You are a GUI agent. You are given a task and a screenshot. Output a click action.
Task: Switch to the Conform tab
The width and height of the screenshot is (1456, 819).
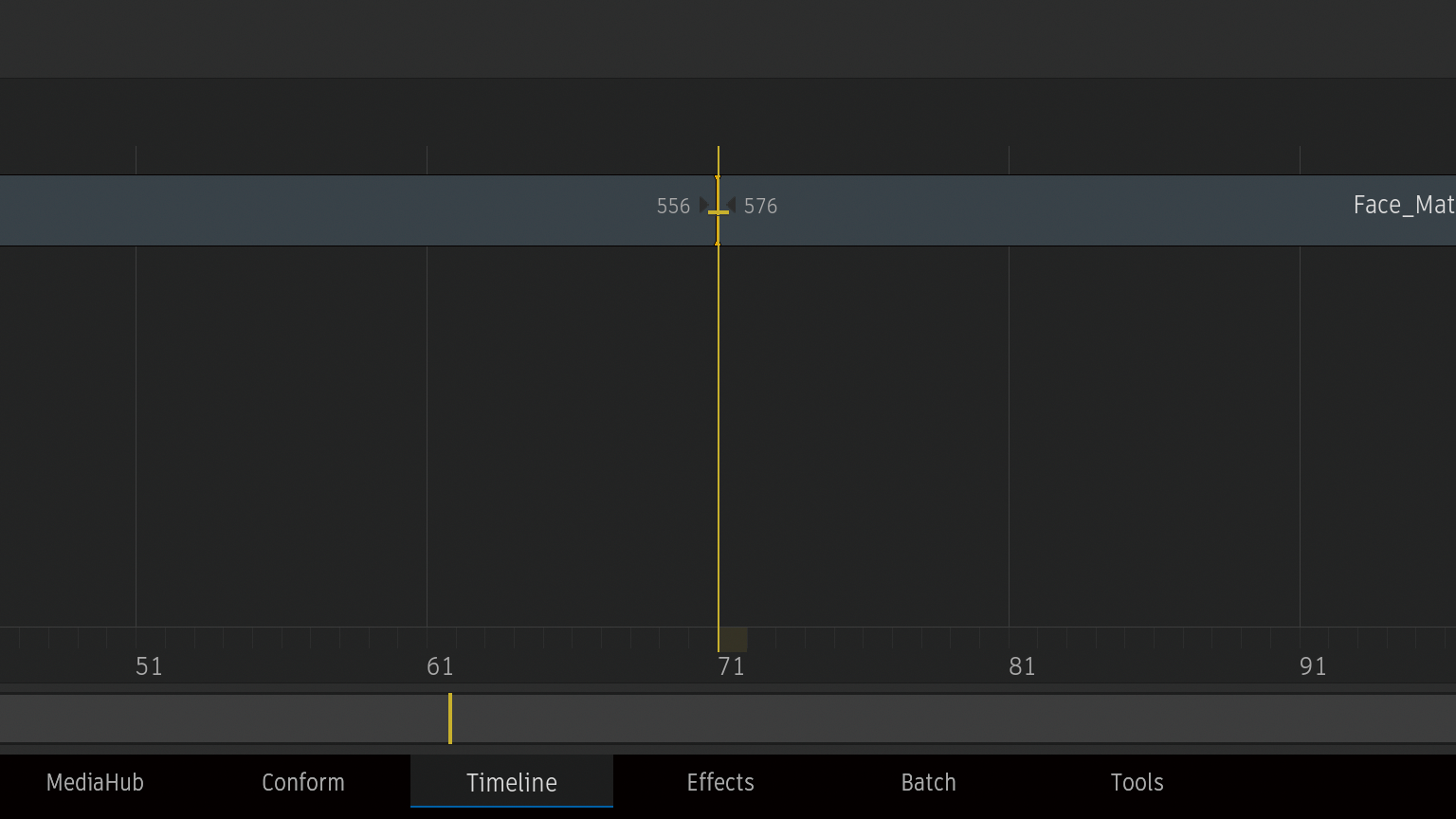303,782
